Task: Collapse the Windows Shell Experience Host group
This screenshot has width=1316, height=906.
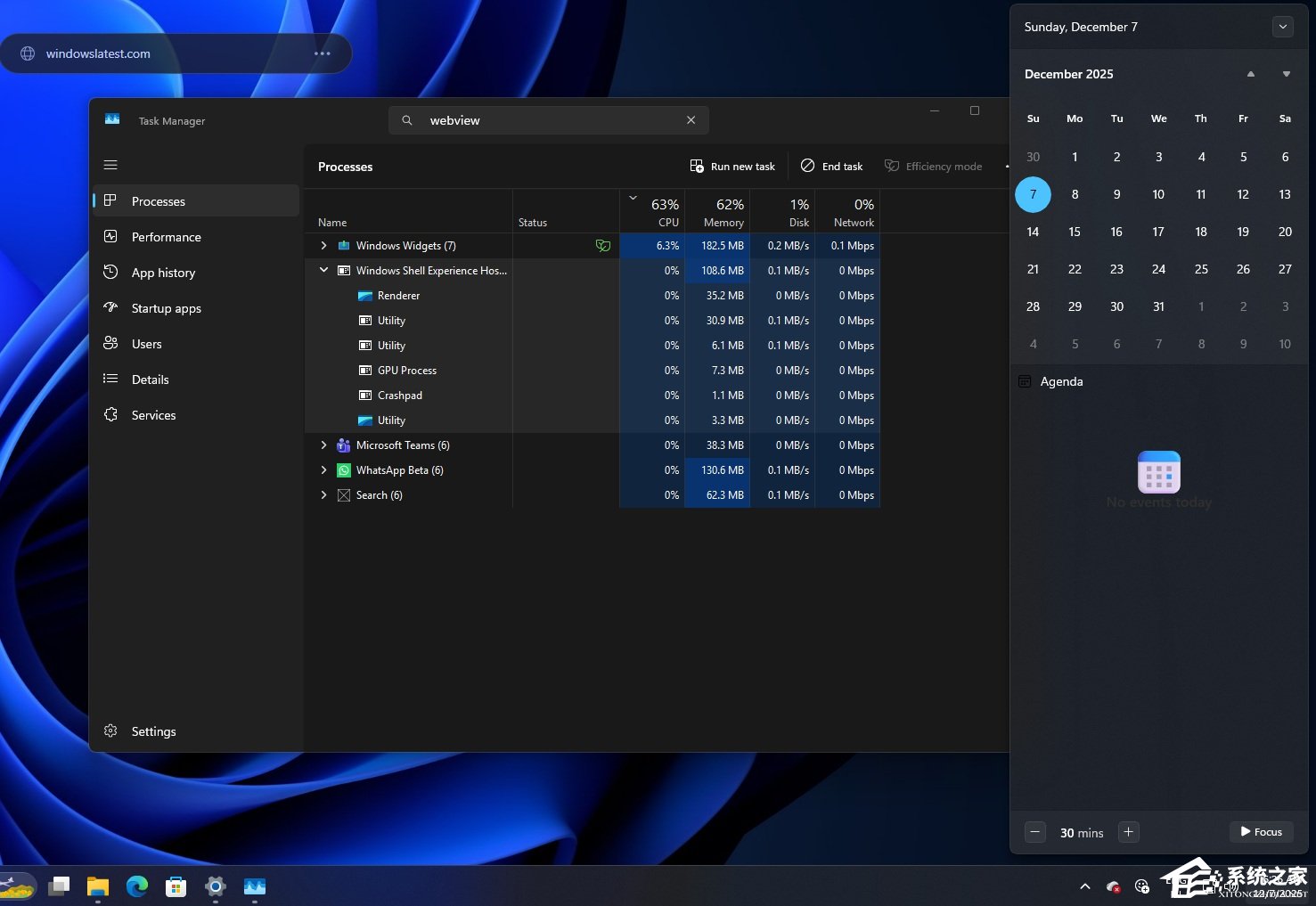Action: tap(323, 270)
